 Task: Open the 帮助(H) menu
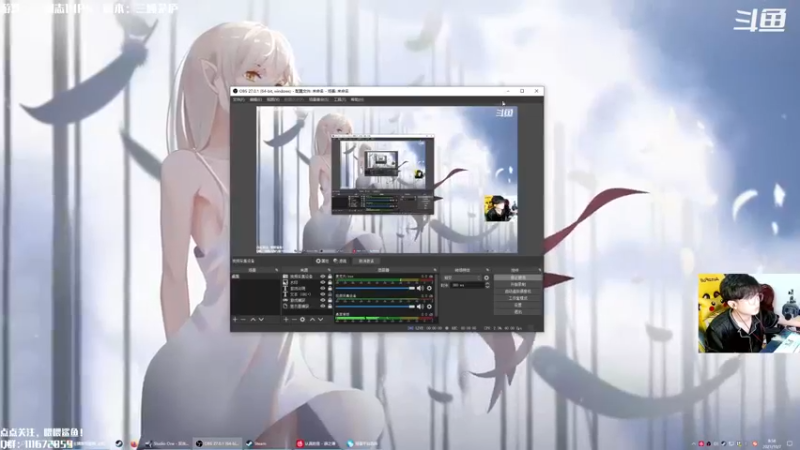(x=357, y=99)
